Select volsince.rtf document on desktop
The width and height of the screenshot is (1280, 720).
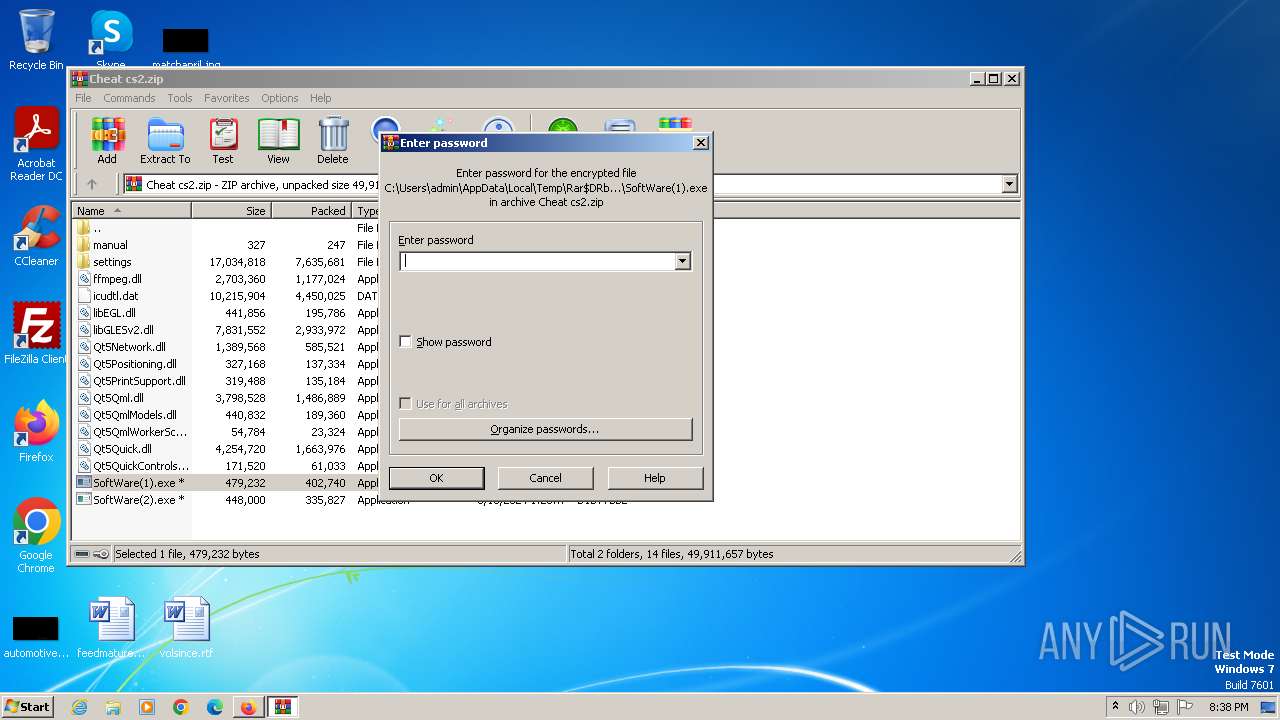[x=186, y=628]
